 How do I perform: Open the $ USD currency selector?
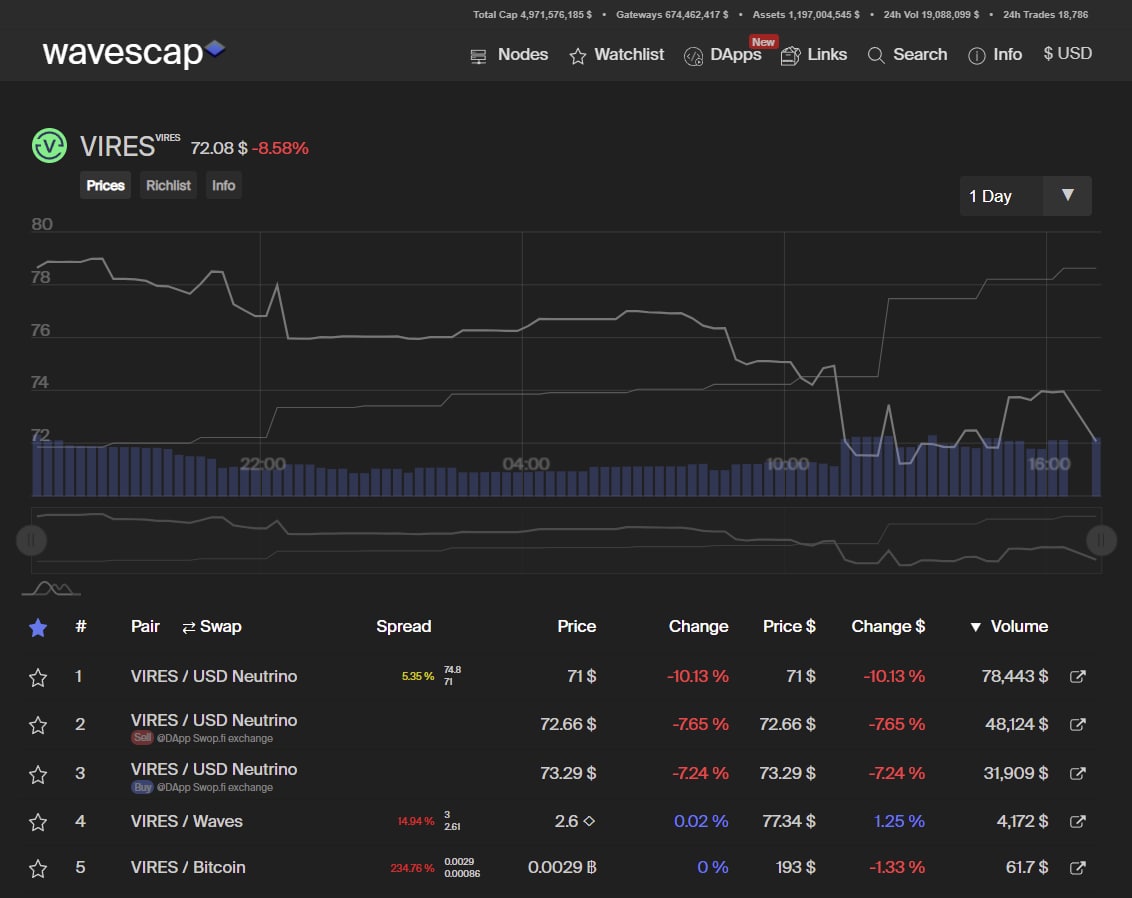1067,54
